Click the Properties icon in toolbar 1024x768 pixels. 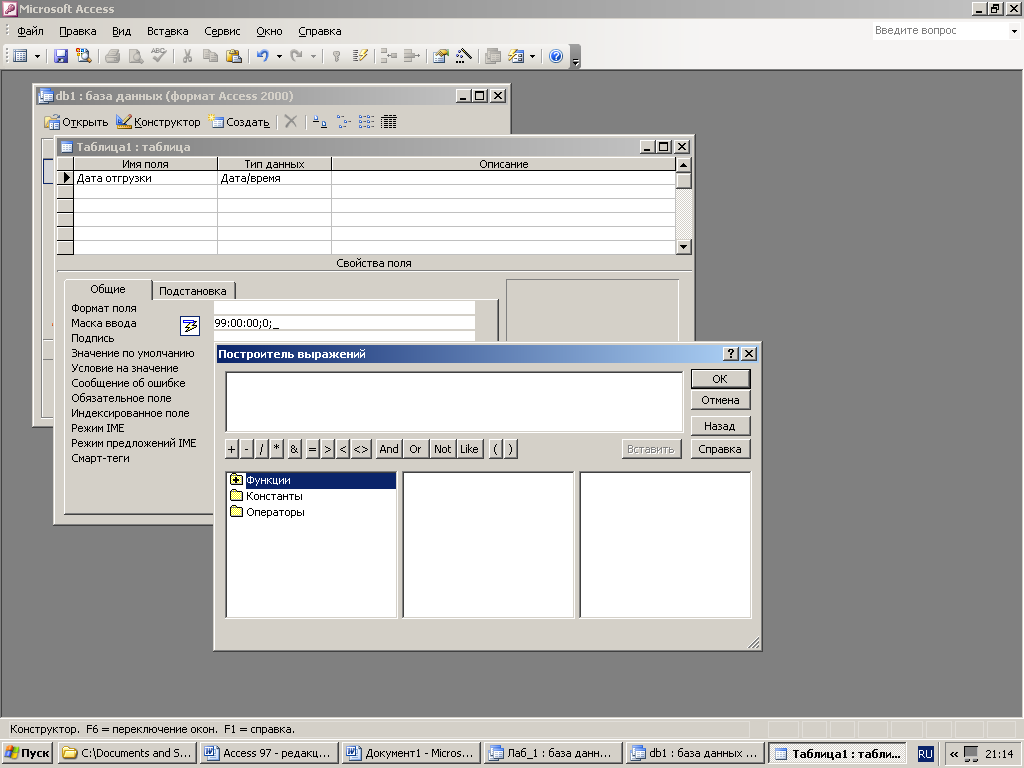pyautogui.click(x=441, y=56)
